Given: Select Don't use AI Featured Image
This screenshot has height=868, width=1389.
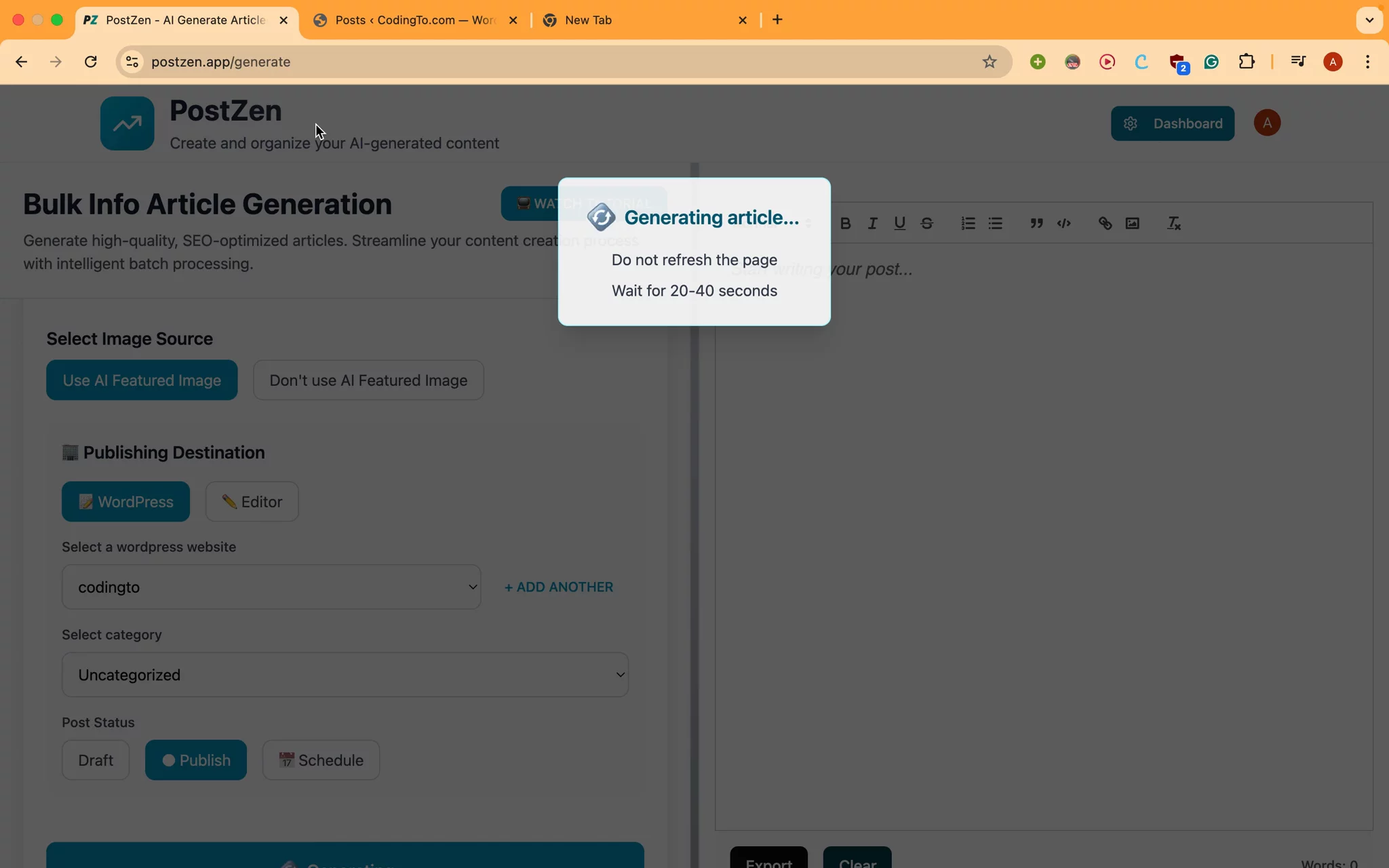Looking at the screenshot, I should (368, 380).
